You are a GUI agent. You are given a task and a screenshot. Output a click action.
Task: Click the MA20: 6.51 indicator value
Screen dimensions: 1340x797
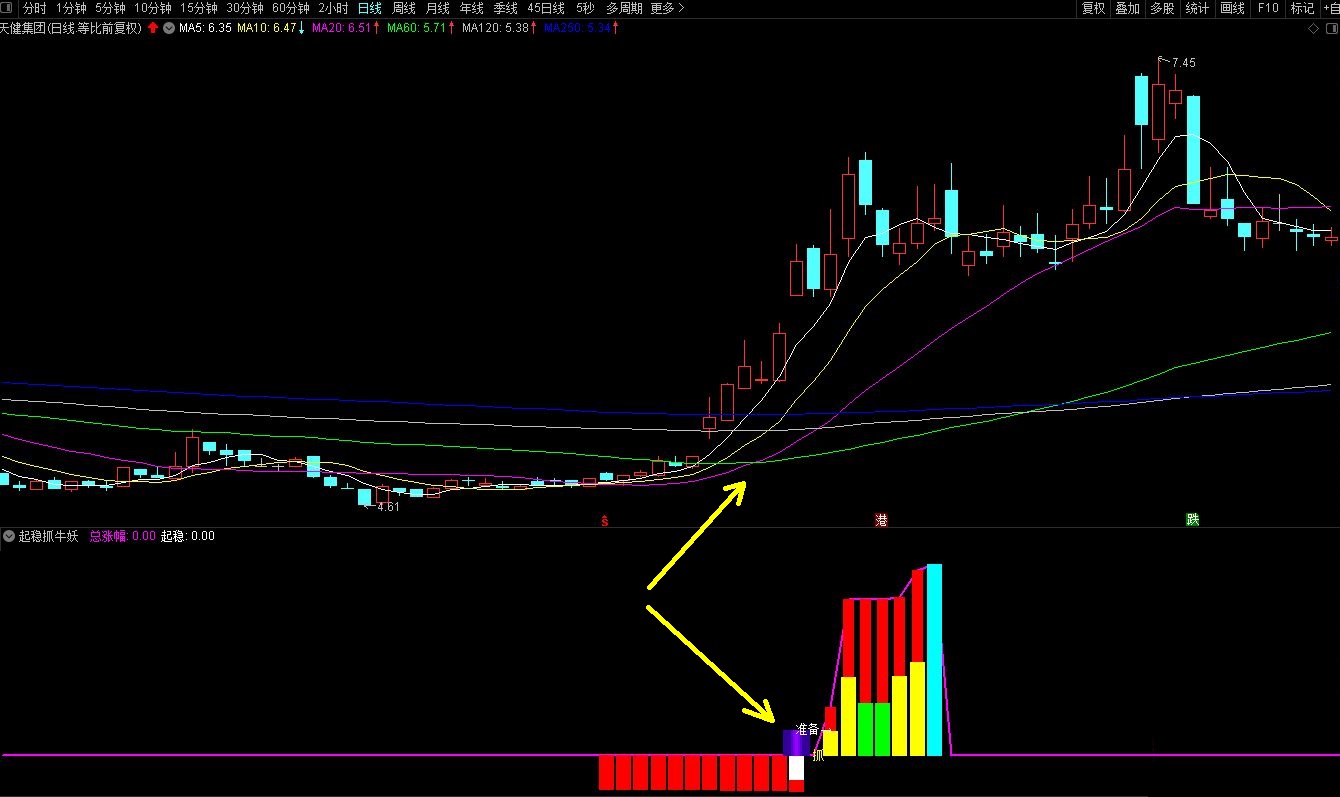click(x=342, y=28)
